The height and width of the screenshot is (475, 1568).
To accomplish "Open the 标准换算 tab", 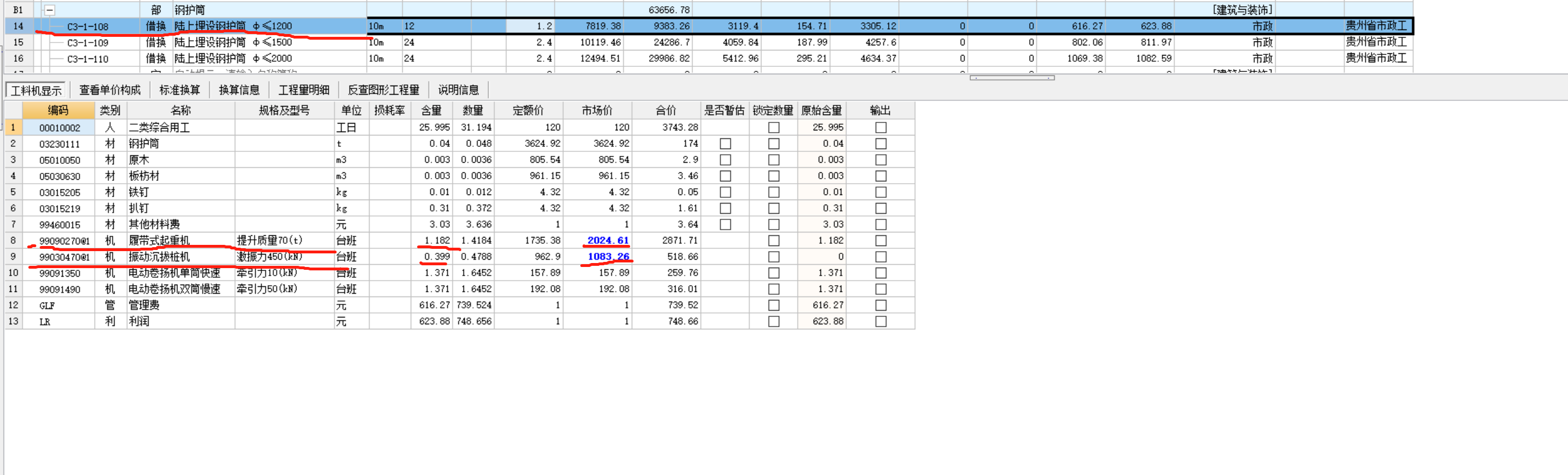I will pos(180,90).
